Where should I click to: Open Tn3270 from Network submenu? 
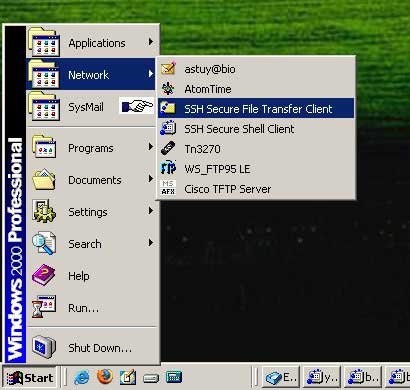pos(256,149)
